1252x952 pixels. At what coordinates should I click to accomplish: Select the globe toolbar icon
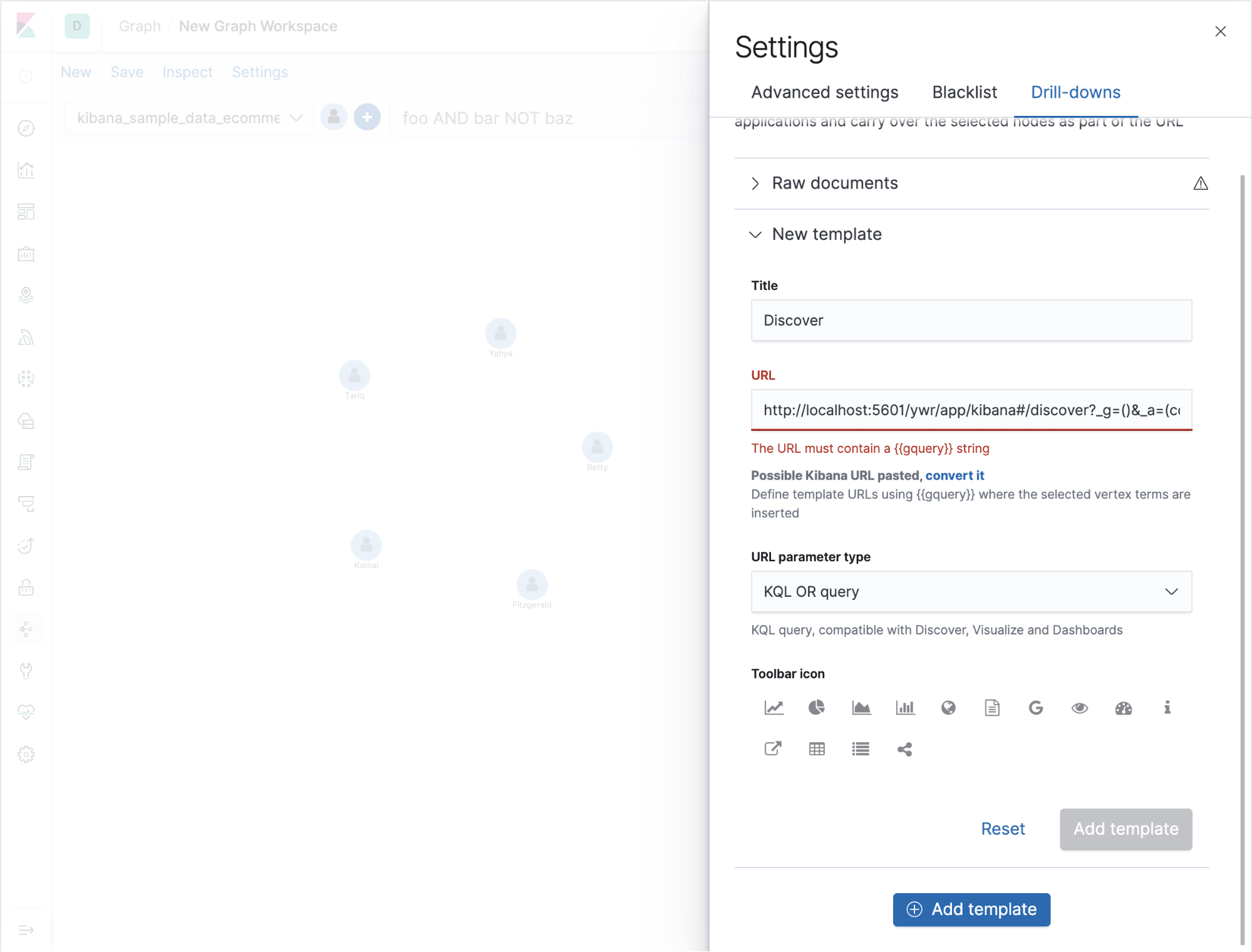[x=948, y=708]
